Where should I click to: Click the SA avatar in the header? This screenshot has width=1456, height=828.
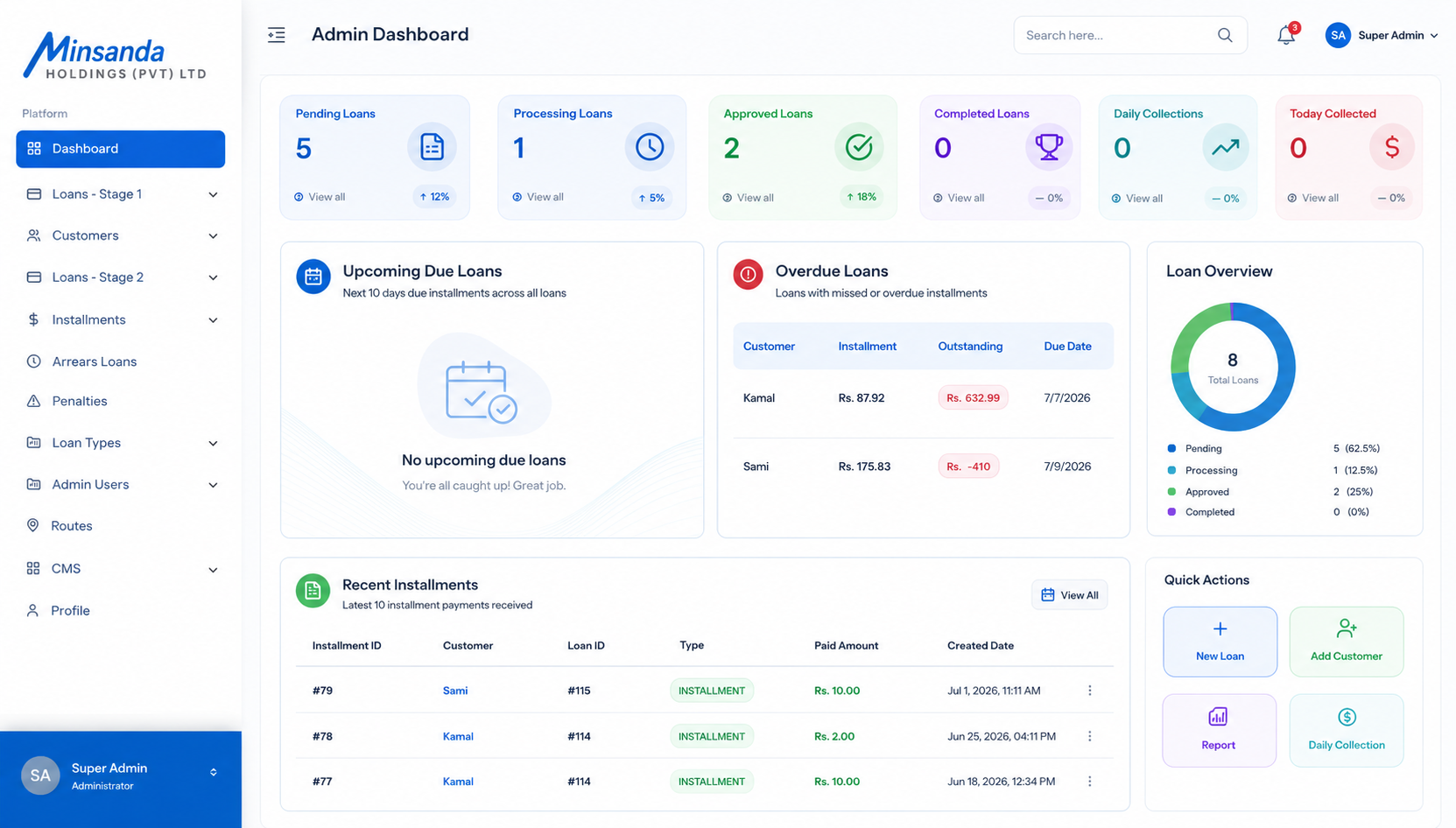(x=1338, y=35)
